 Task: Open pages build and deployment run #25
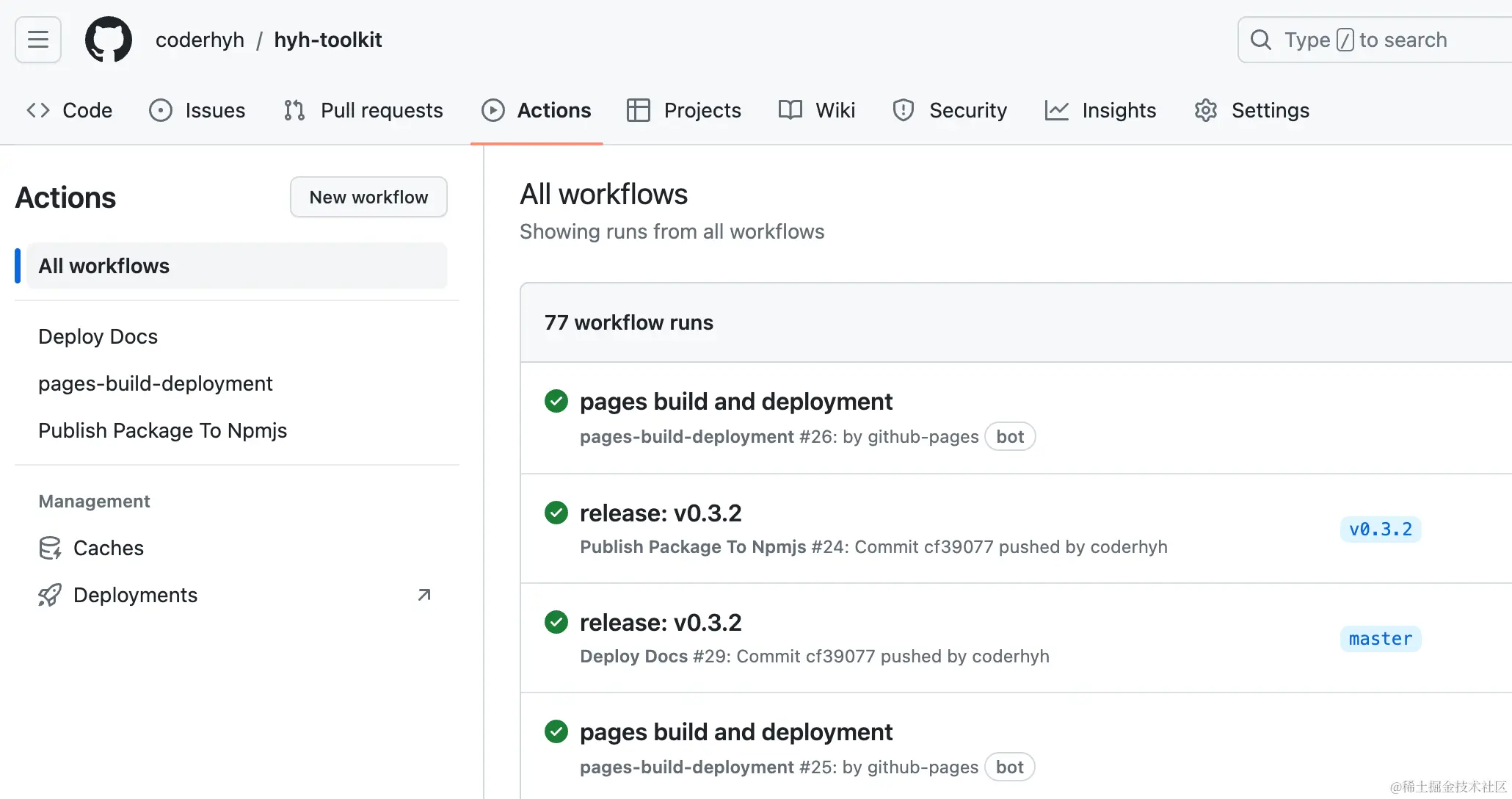click(x=736, y=732)
